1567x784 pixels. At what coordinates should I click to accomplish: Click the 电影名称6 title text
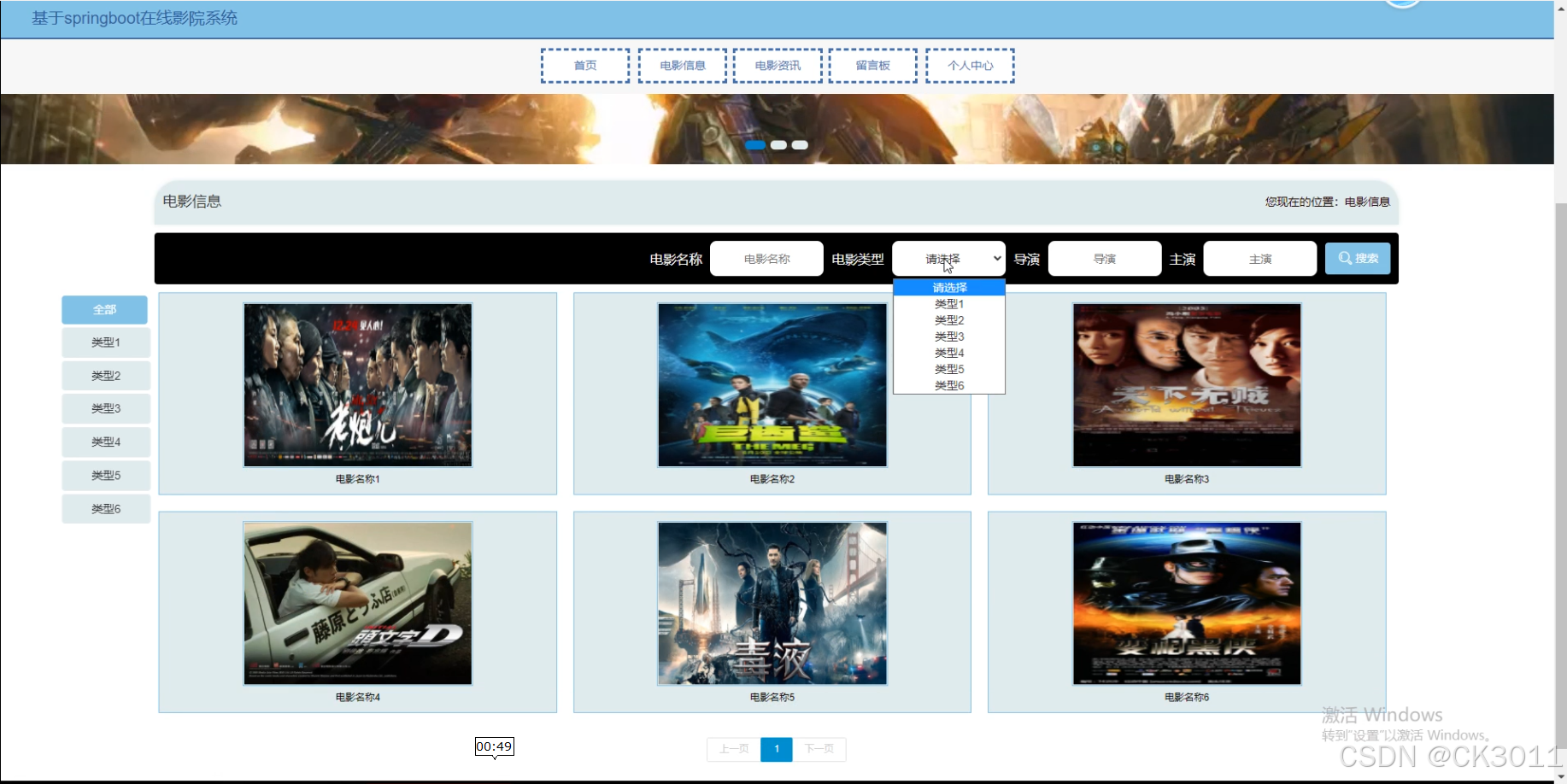coord(1187,698)
